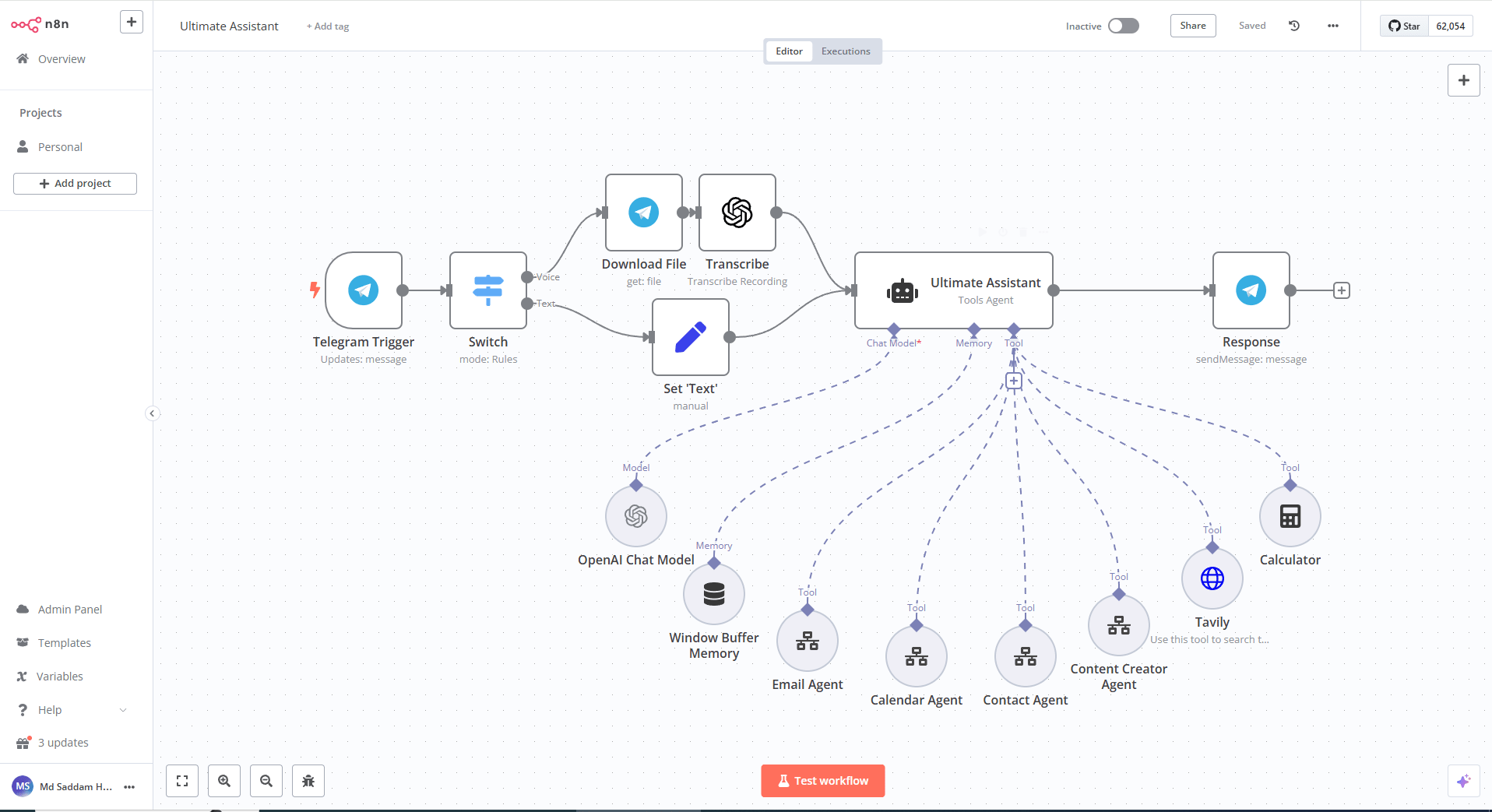Viewport: 1492px width, 812px height.
Task: Open the Switch node
Action: click(488, 290)
